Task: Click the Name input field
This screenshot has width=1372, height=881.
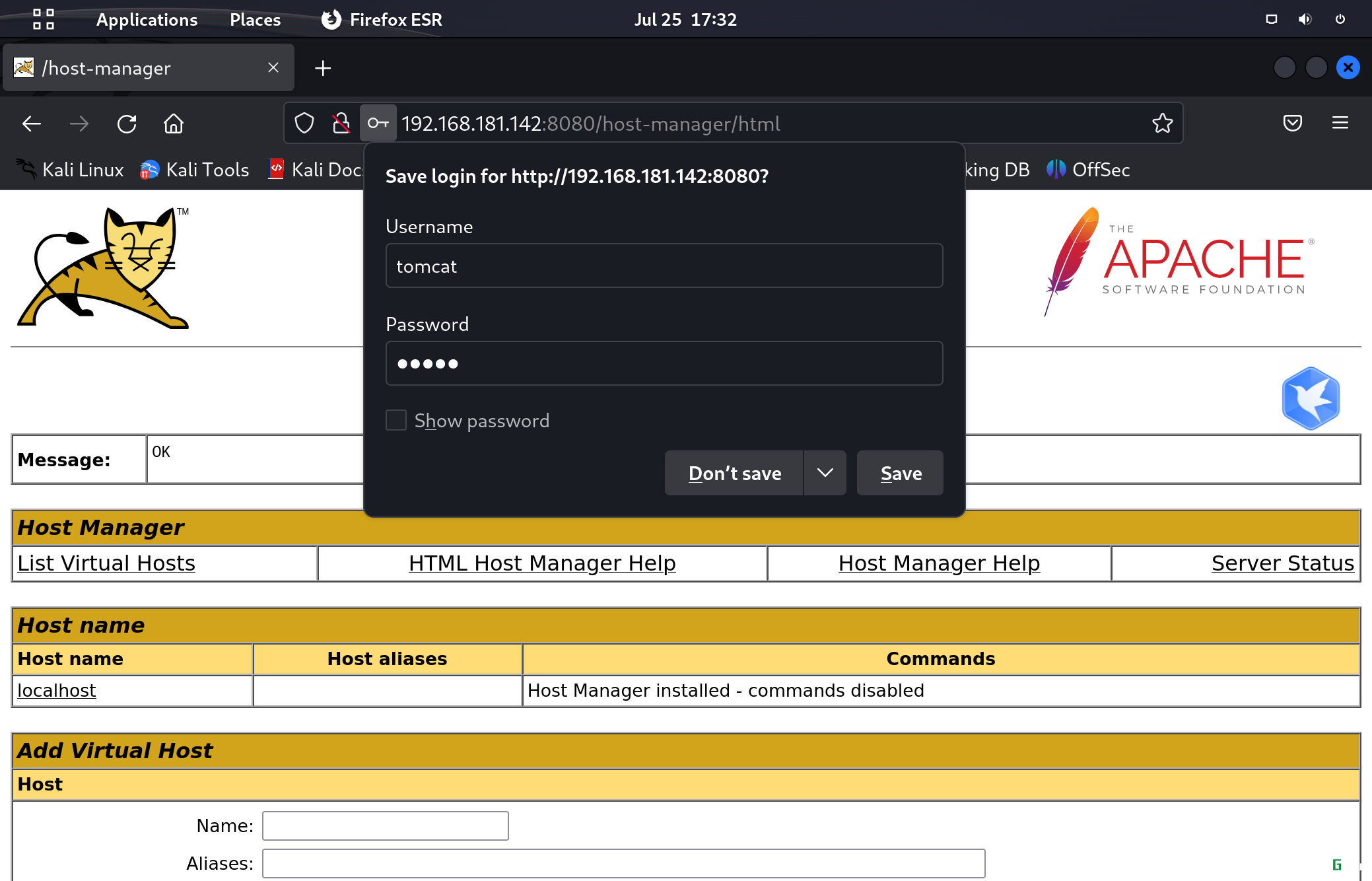Action: [x=386, y=826]
